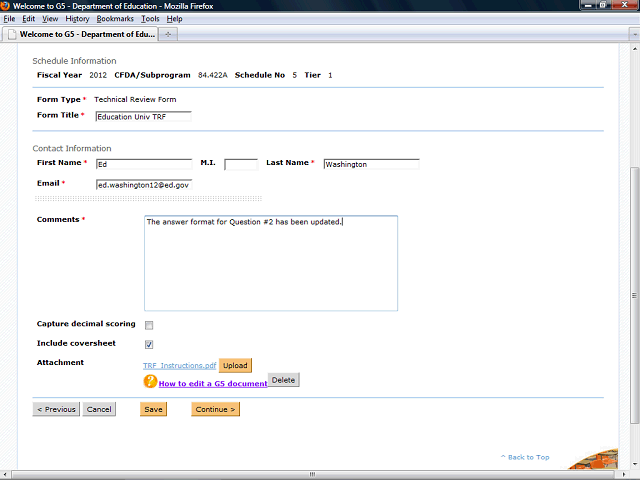This screenshot has height=480, width=640.
Task: Click the Firefox icon in title bar
Action: pos(6,6)
